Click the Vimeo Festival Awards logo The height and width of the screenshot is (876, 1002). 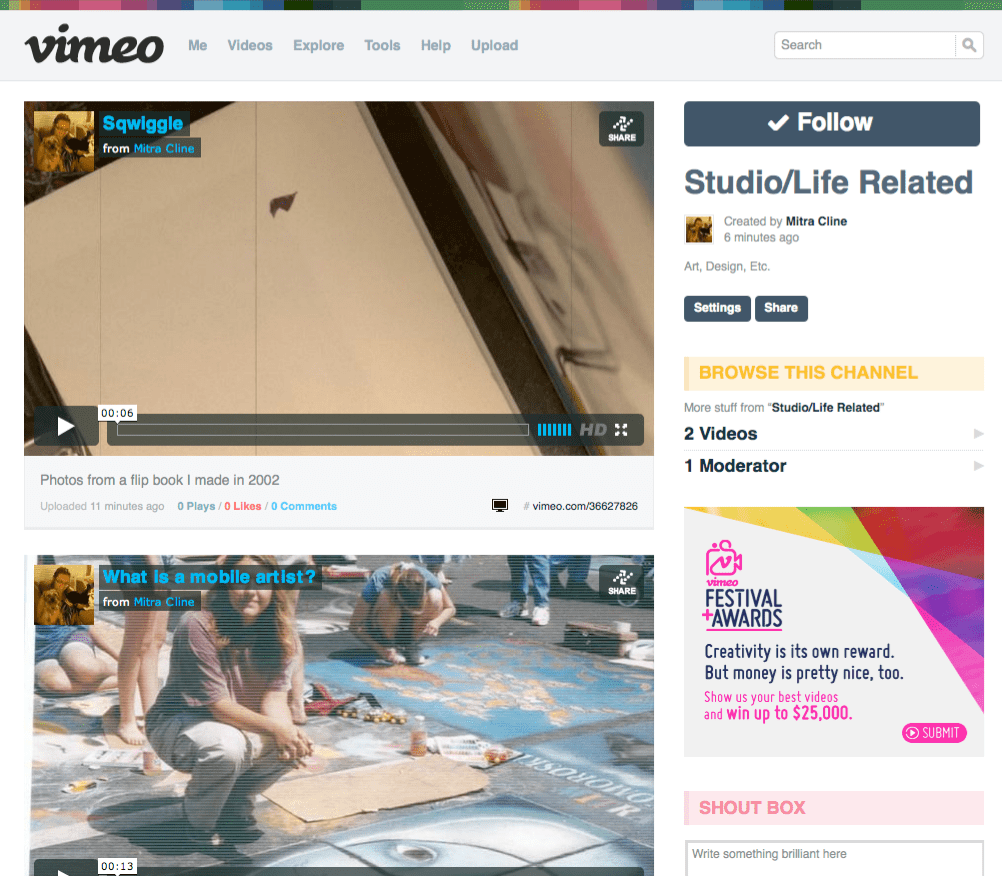[x=743, y=585]
